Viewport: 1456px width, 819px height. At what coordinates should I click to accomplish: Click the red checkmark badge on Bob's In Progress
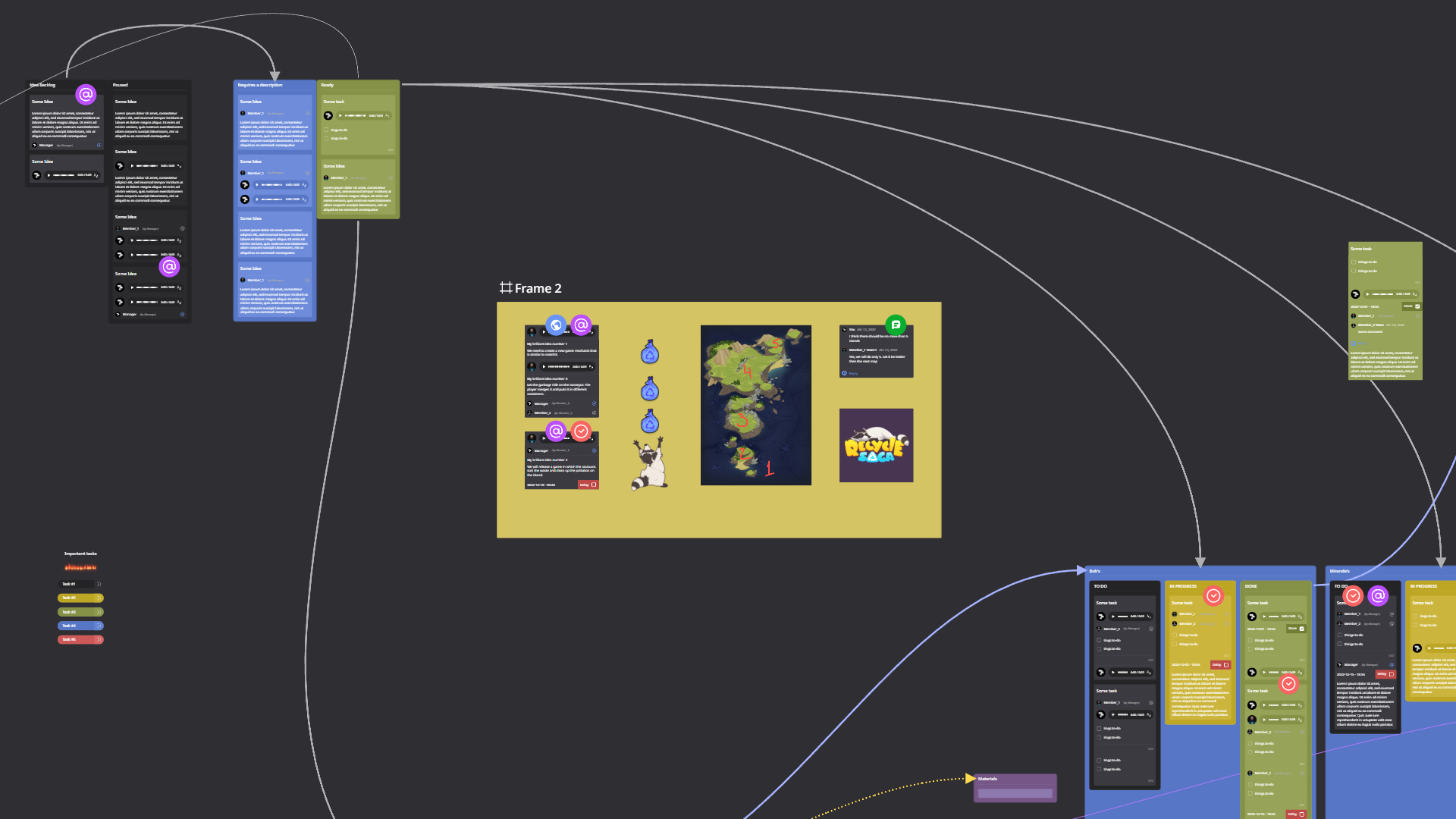pos(1213,596)
